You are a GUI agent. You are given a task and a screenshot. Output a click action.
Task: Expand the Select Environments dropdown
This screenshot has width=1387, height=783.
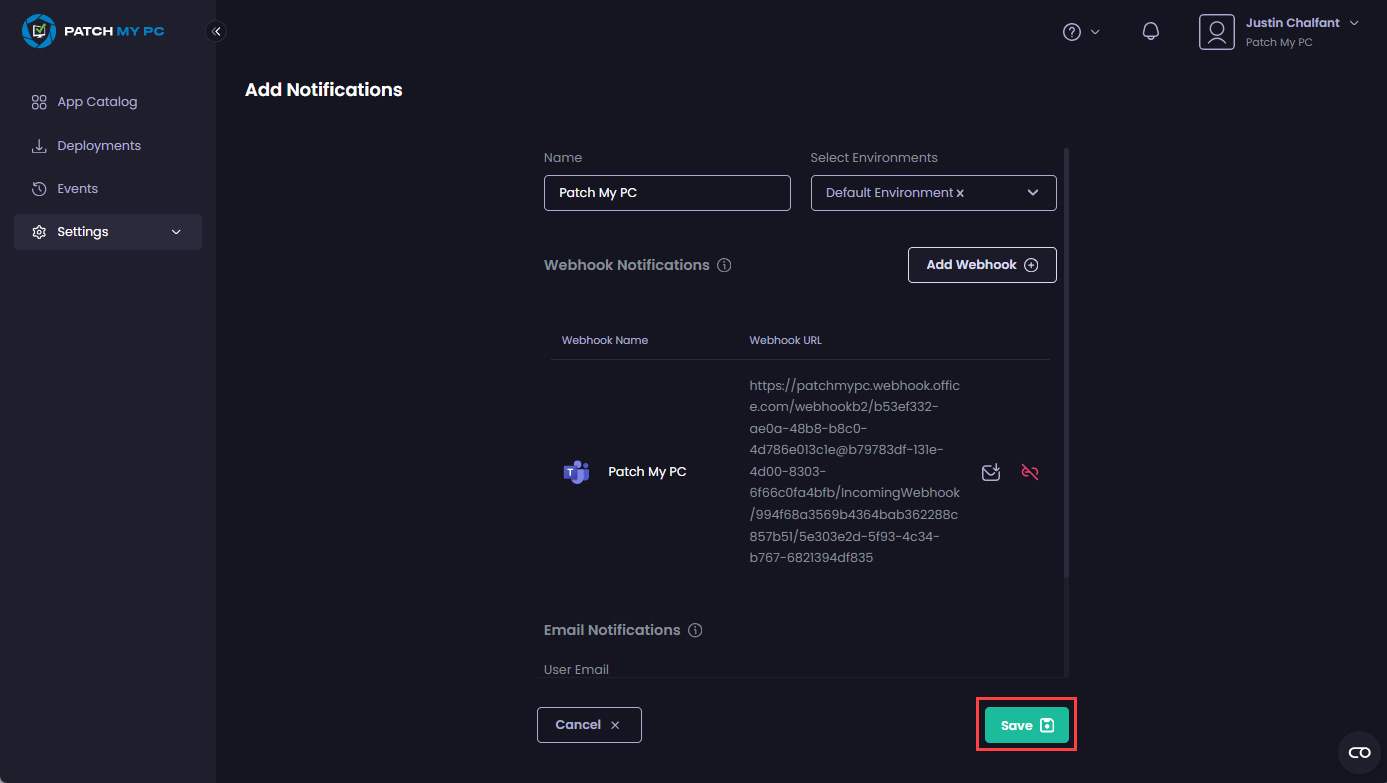coord(1033,193)
